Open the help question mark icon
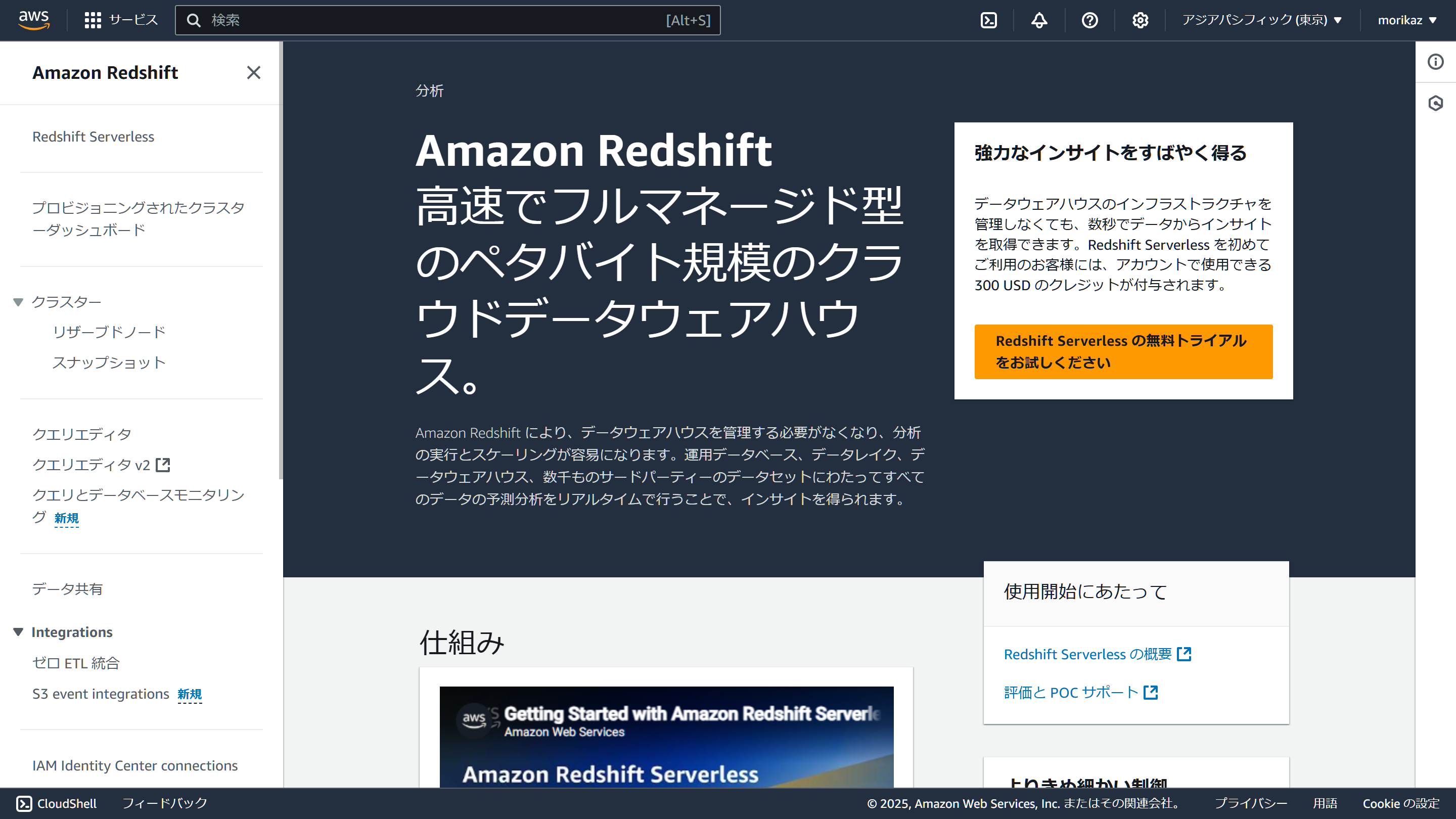The width and height of the screenshot is (1456, 819). point(1089,20)
